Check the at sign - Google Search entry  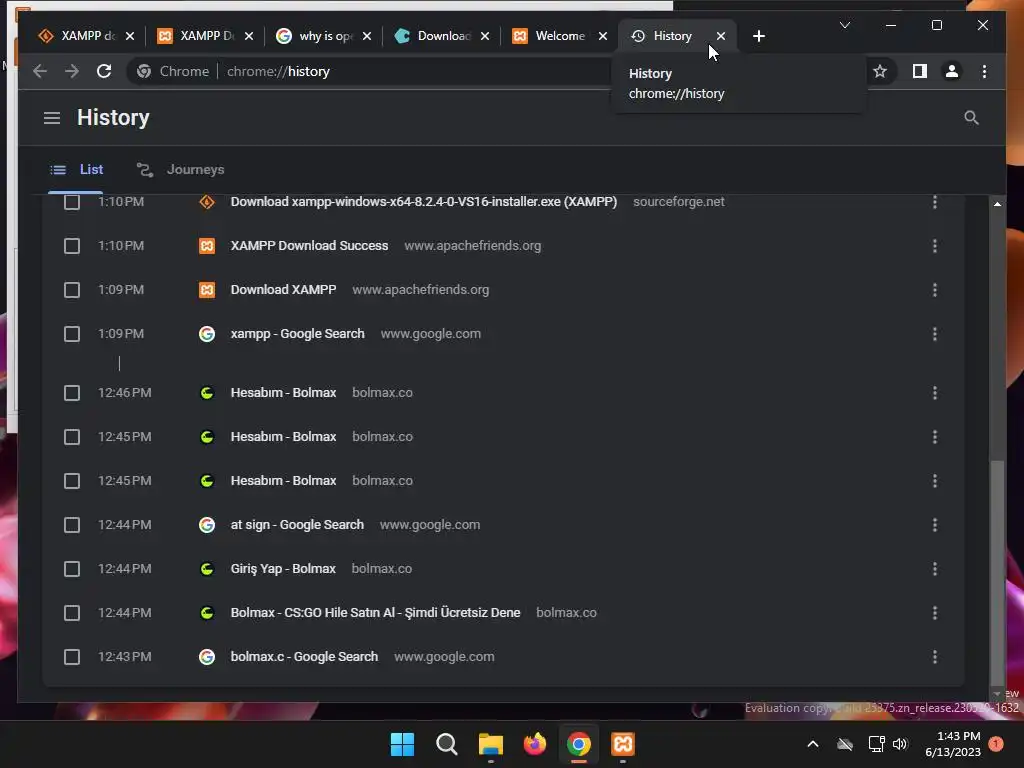pyautogui.click(x=72, y=525)
